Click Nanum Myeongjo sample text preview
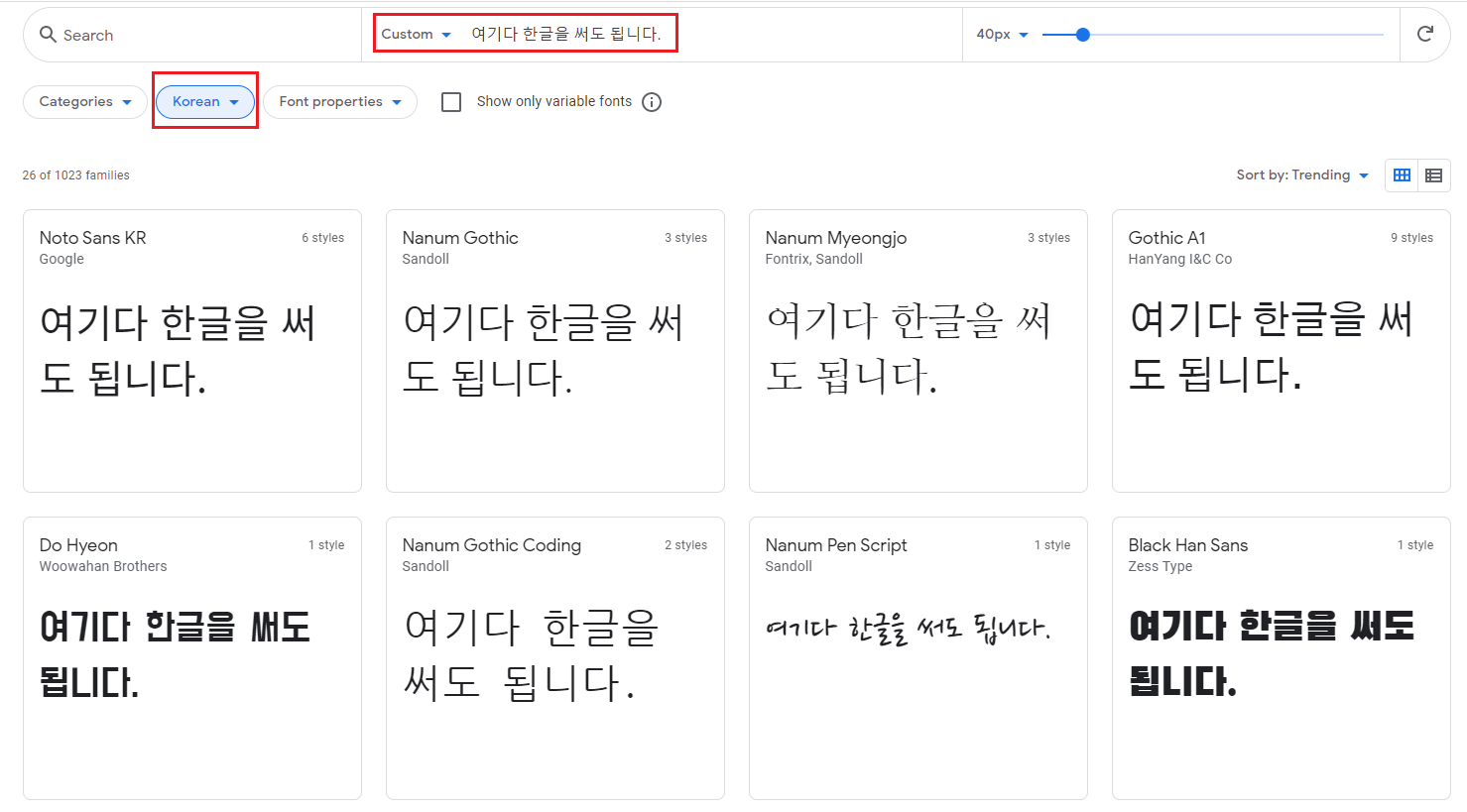The image size is (1467, 812). (908, 348)
